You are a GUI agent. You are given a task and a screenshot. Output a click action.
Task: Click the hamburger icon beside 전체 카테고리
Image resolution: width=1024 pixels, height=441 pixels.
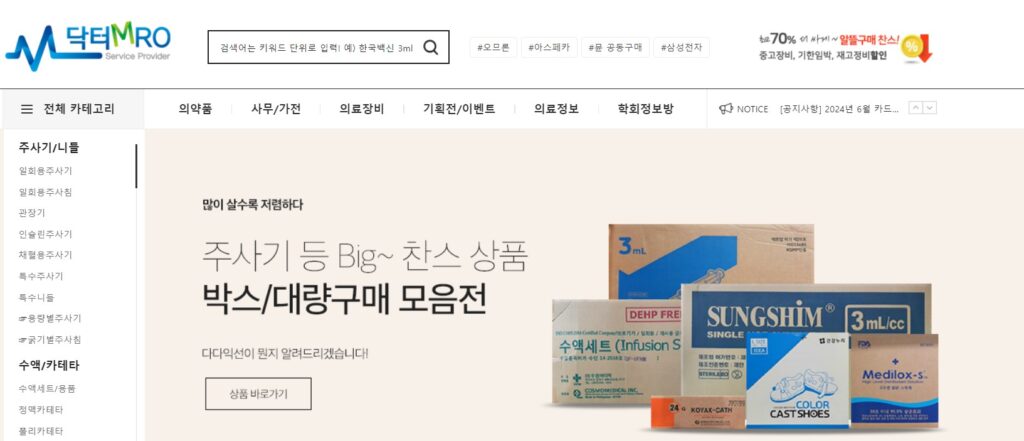[x=27, y=109]
